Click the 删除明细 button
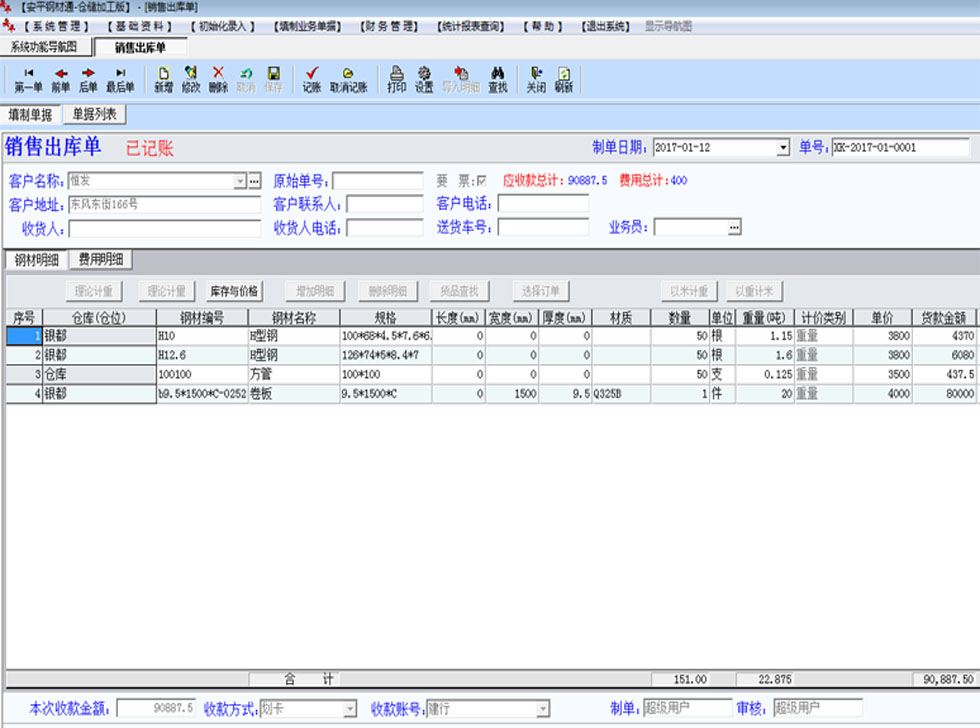The width and height of the screenshot is (980, 728). (x=388, y=291)
